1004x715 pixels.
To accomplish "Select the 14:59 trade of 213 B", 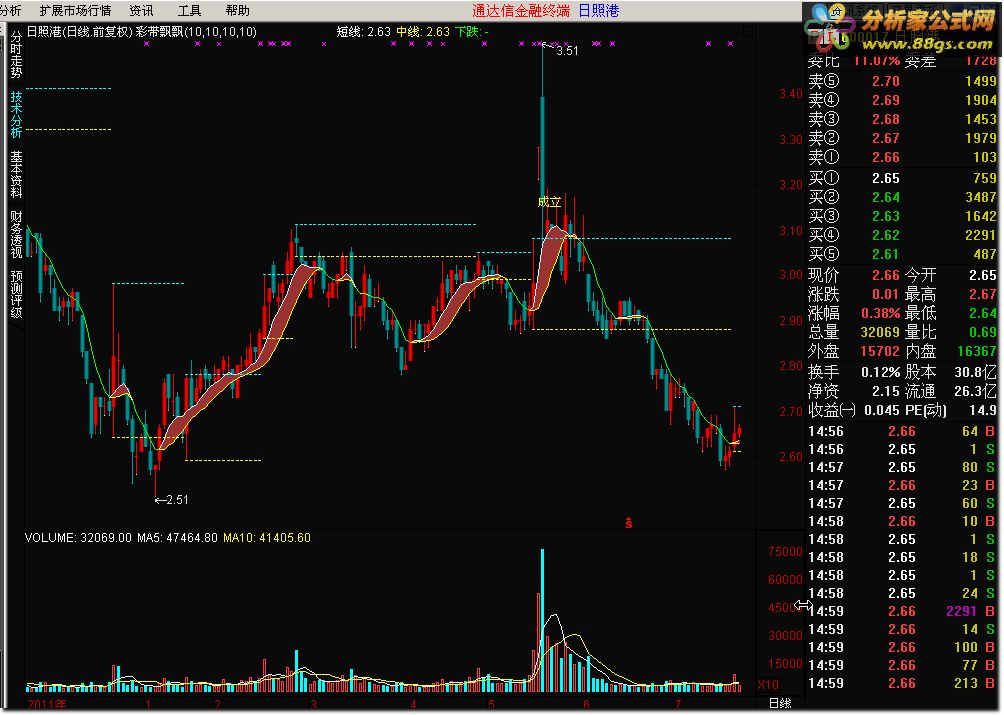I will 902,683.
